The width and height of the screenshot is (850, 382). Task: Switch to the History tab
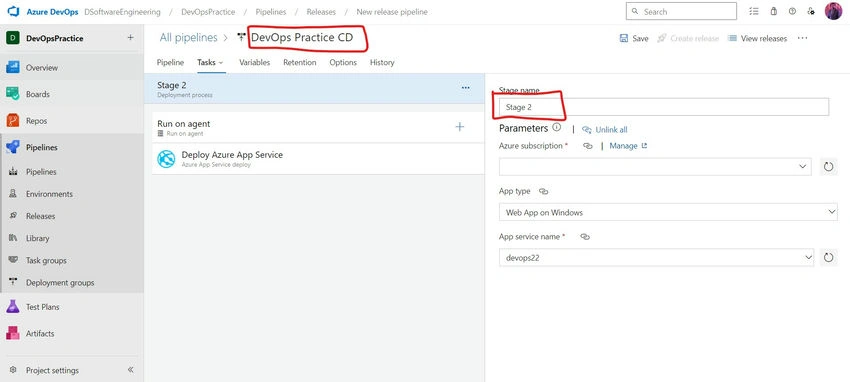(x=382, y=63)
